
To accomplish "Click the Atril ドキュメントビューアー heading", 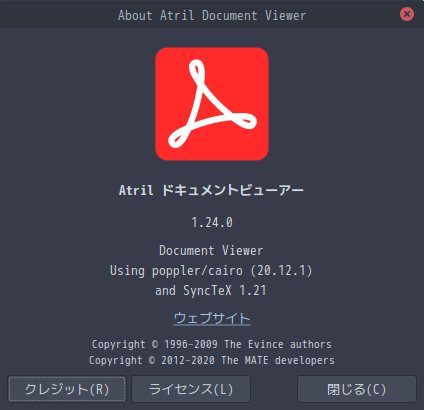I will pyautogui.click(x=211, y=190).
